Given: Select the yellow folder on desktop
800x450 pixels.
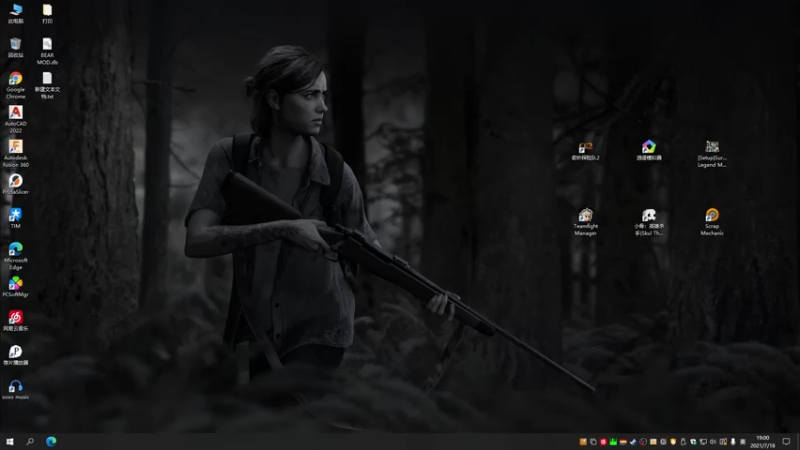Looking at the screenshot, I should coord(47,13).
